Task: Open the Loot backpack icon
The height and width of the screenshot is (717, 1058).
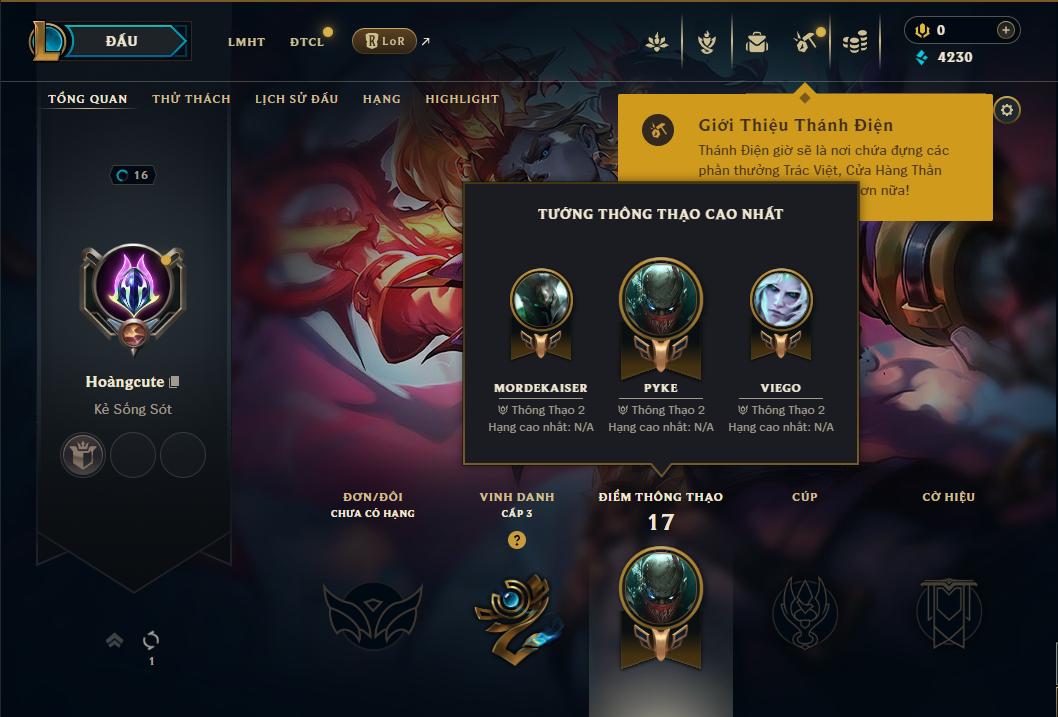Action: pyautogui.click(x=756, y=42)
